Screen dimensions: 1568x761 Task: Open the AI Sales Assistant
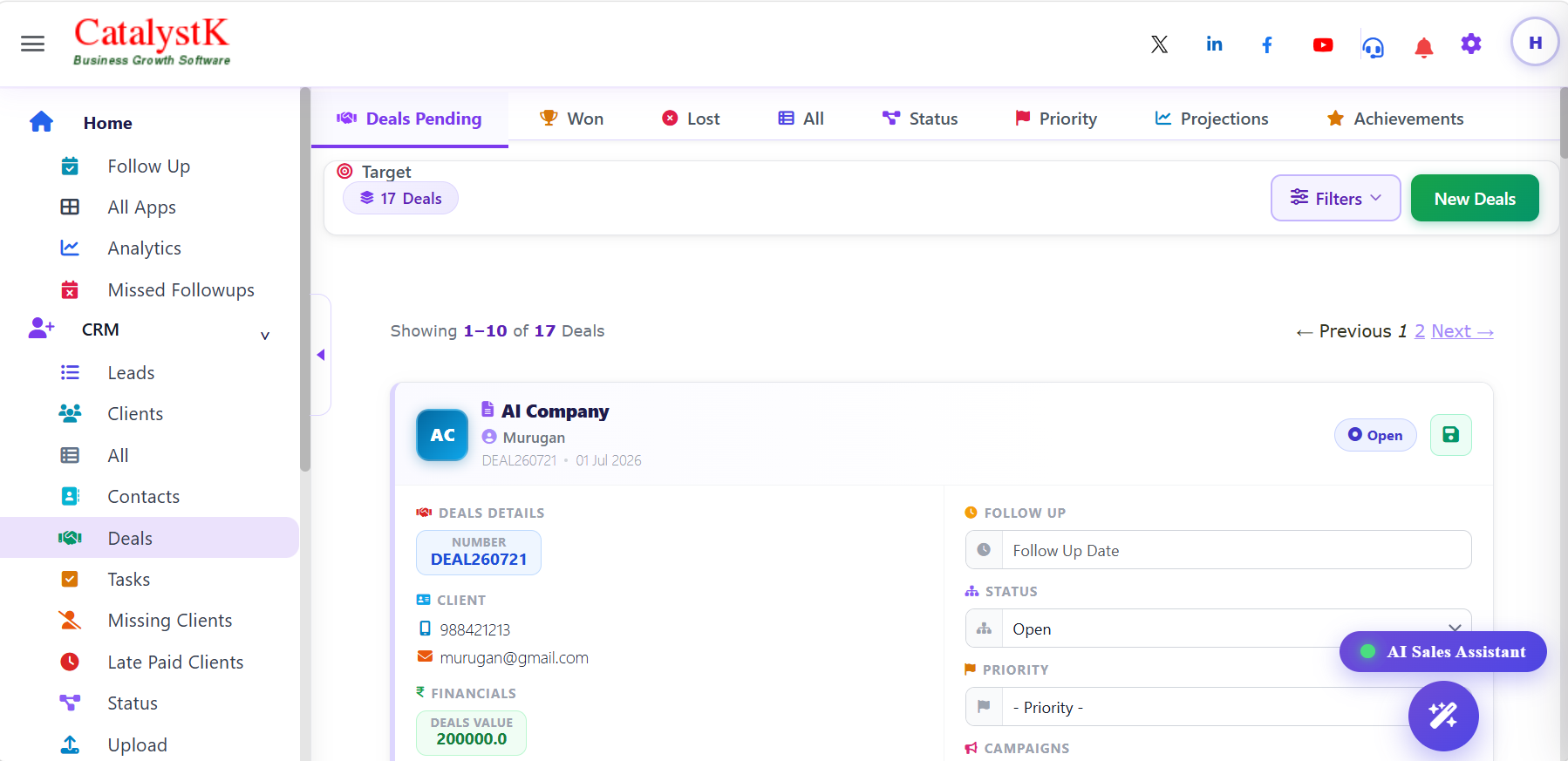1443,651
